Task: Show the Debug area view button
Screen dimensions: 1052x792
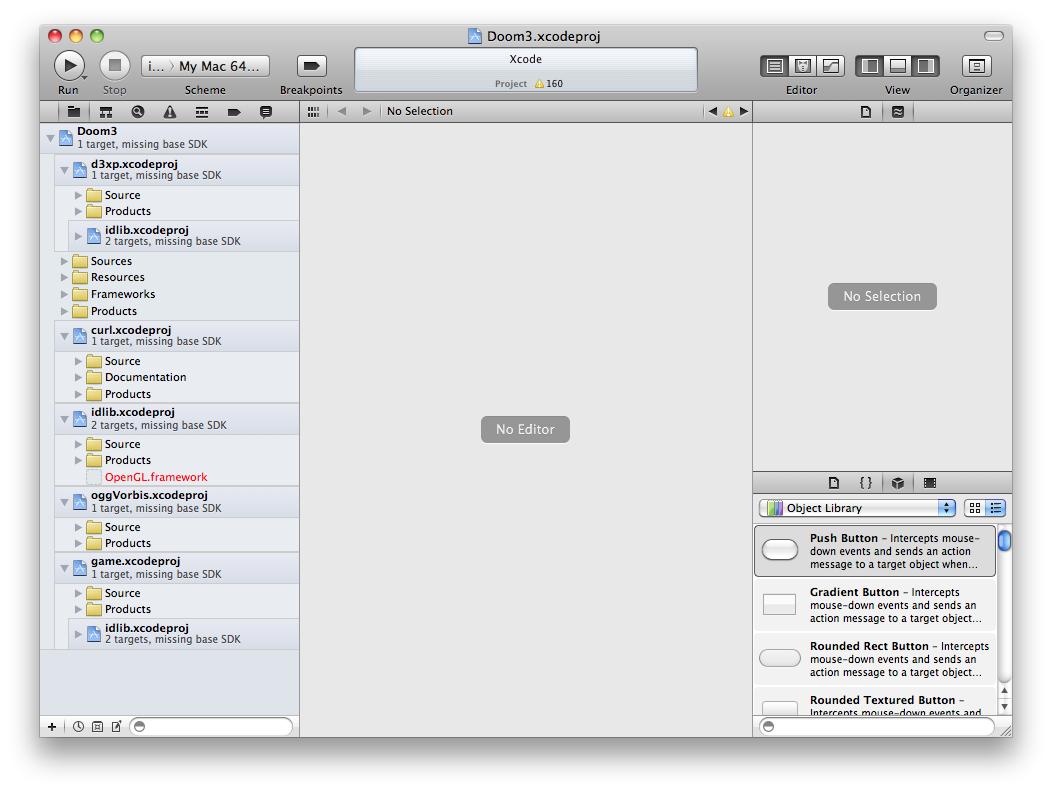Action: 898,66
